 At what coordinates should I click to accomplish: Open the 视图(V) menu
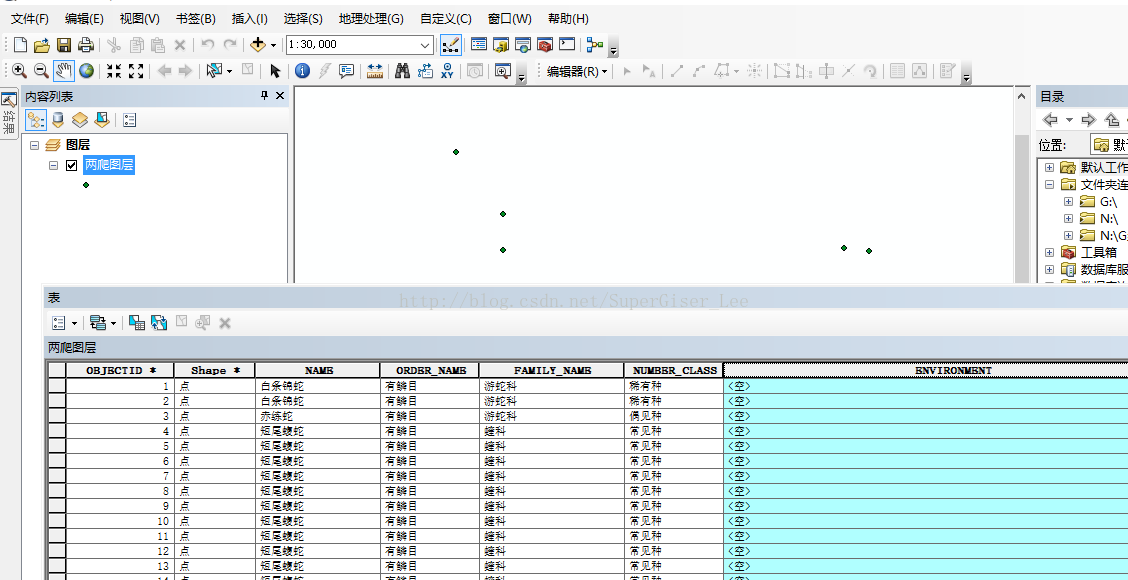140,19
